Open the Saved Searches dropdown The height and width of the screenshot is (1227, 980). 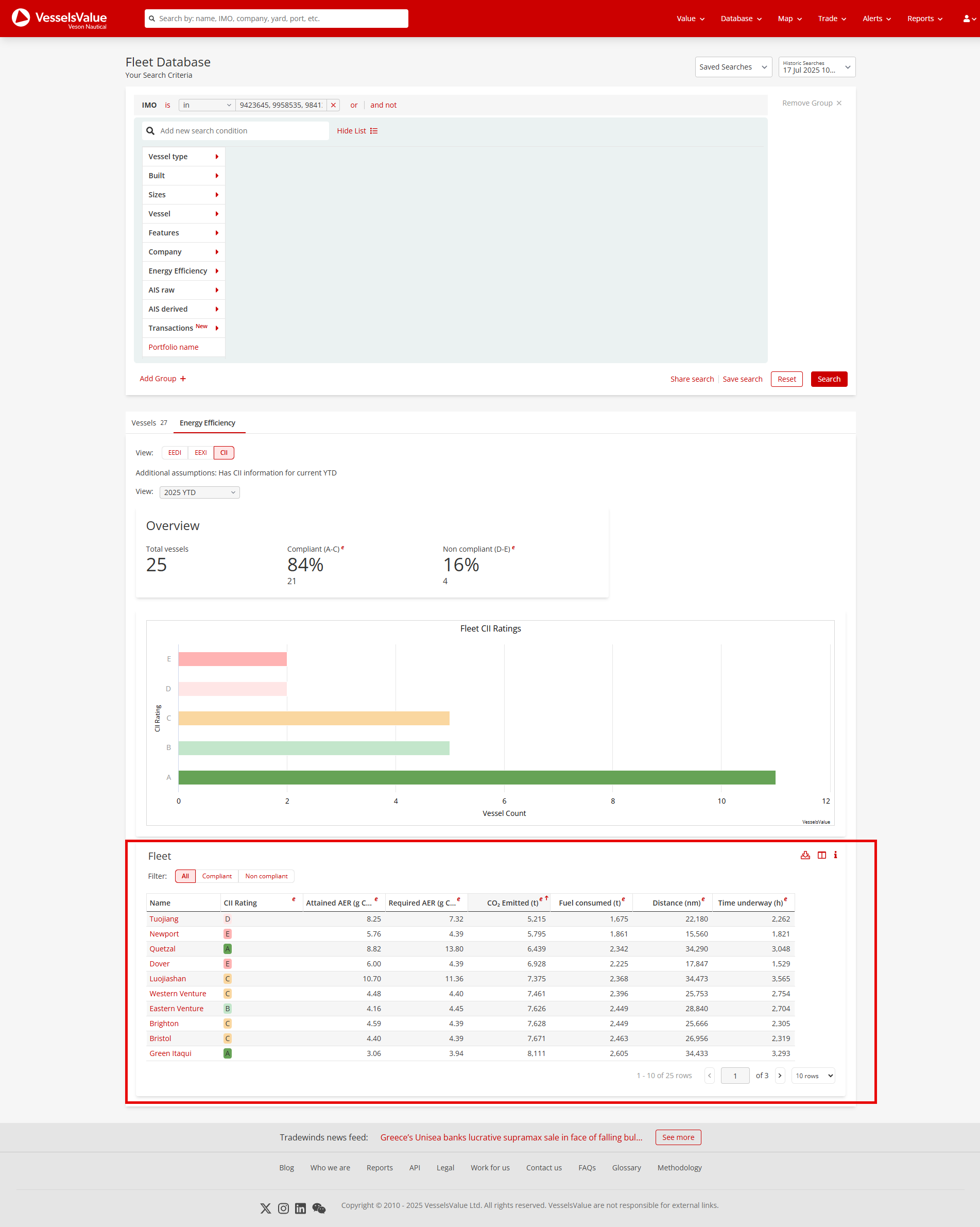[733, 67]
